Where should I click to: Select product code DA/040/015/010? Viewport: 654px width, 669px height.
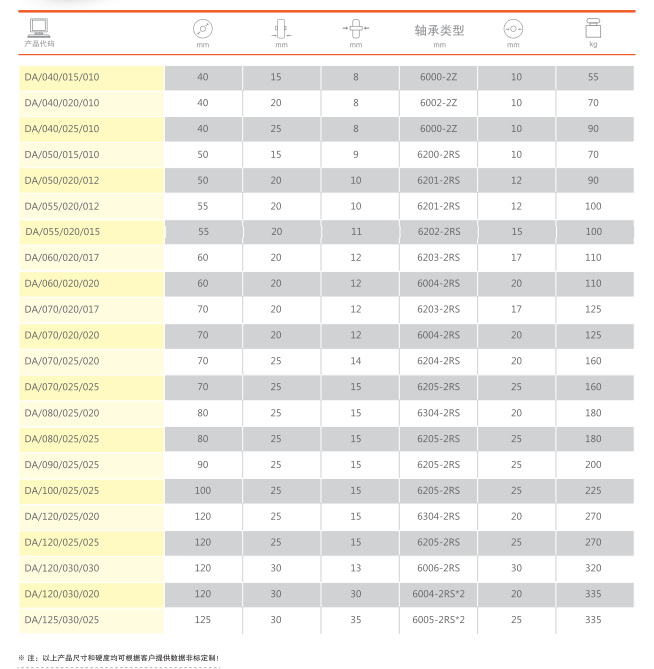[x=62, y=77]
